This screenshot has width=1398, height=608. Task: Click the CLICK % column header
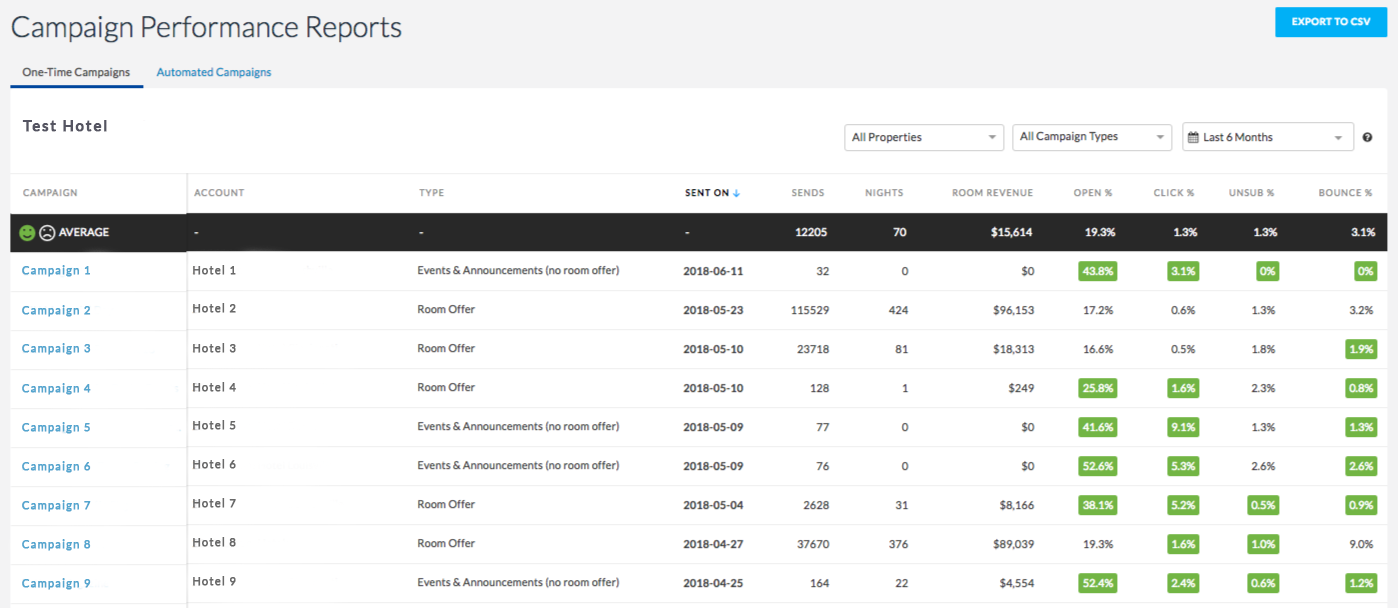click(x=1174, y=193)
